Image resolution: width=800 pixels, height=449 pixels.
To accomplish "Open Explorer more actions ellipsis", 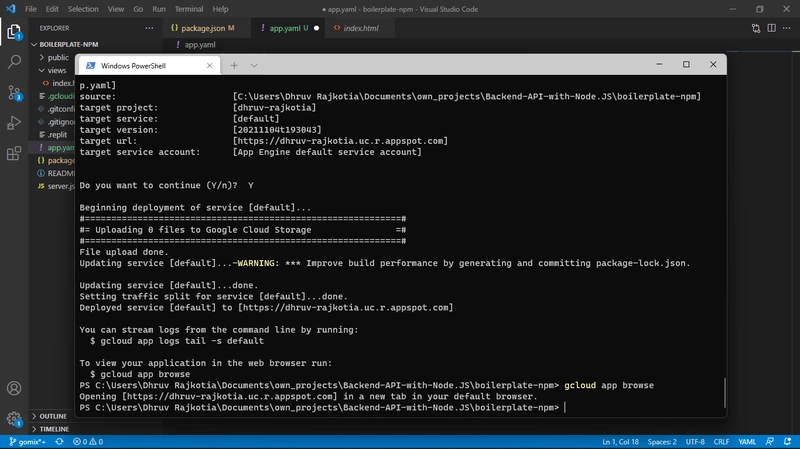I will (149, 28).
